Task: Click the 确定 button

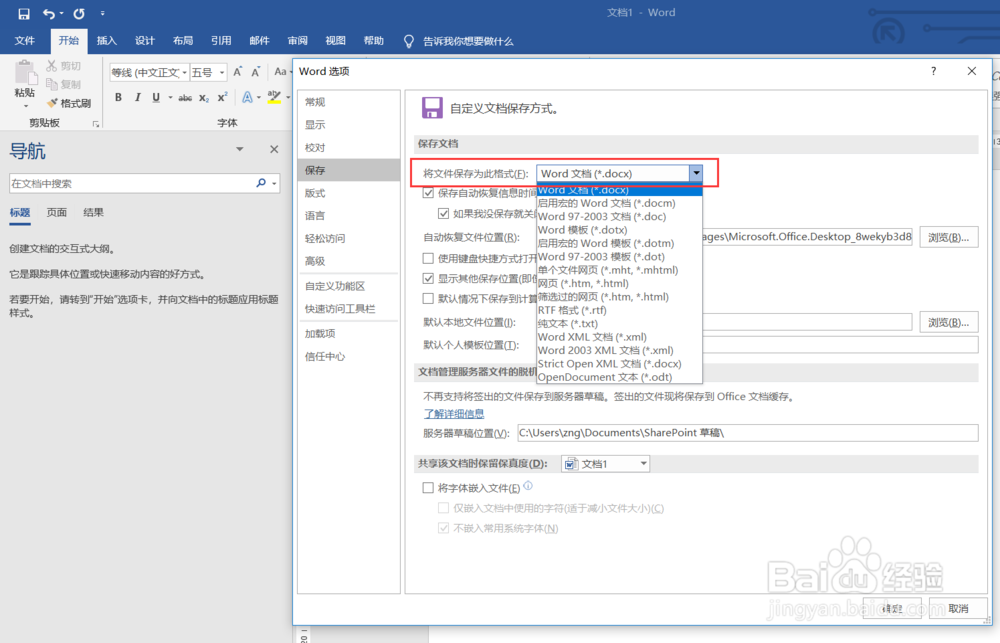Action: click(892, 609)
